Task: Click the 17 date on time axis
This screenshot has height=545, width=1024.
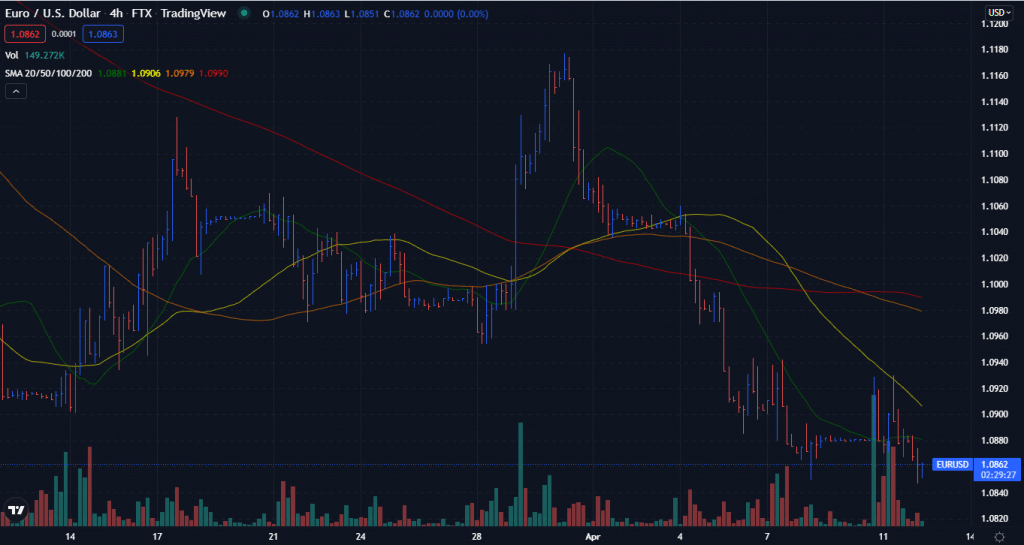Action: 157,537
